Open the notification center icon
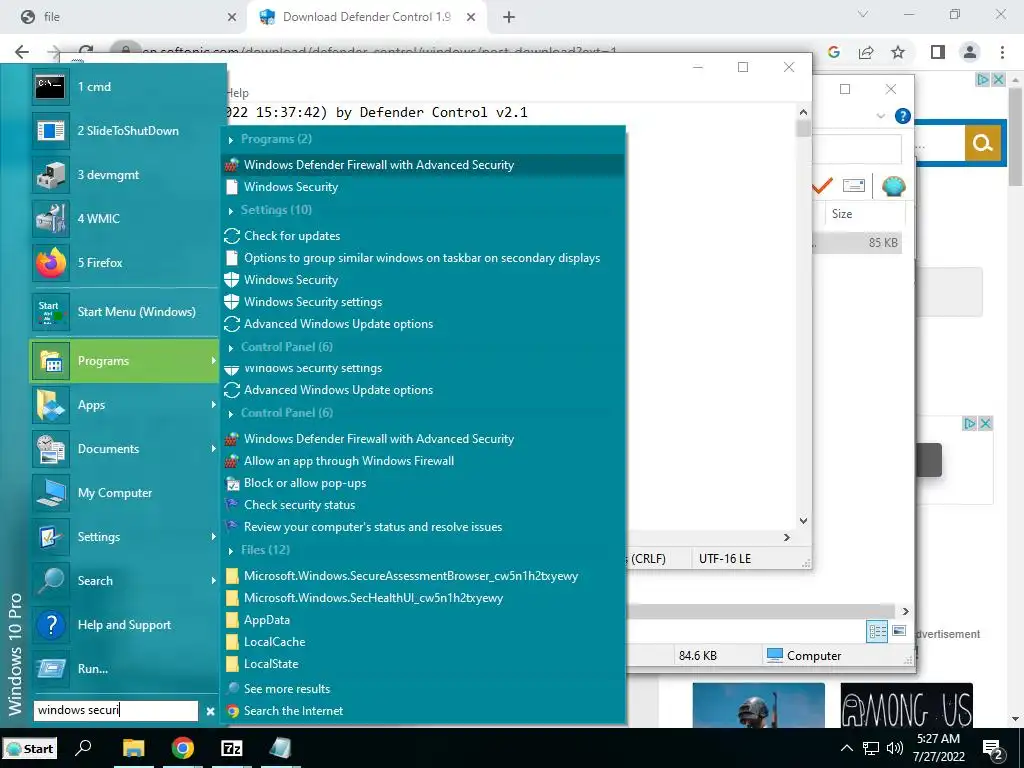The width and height of the screenshot is (1024, 768). point(993,750)
